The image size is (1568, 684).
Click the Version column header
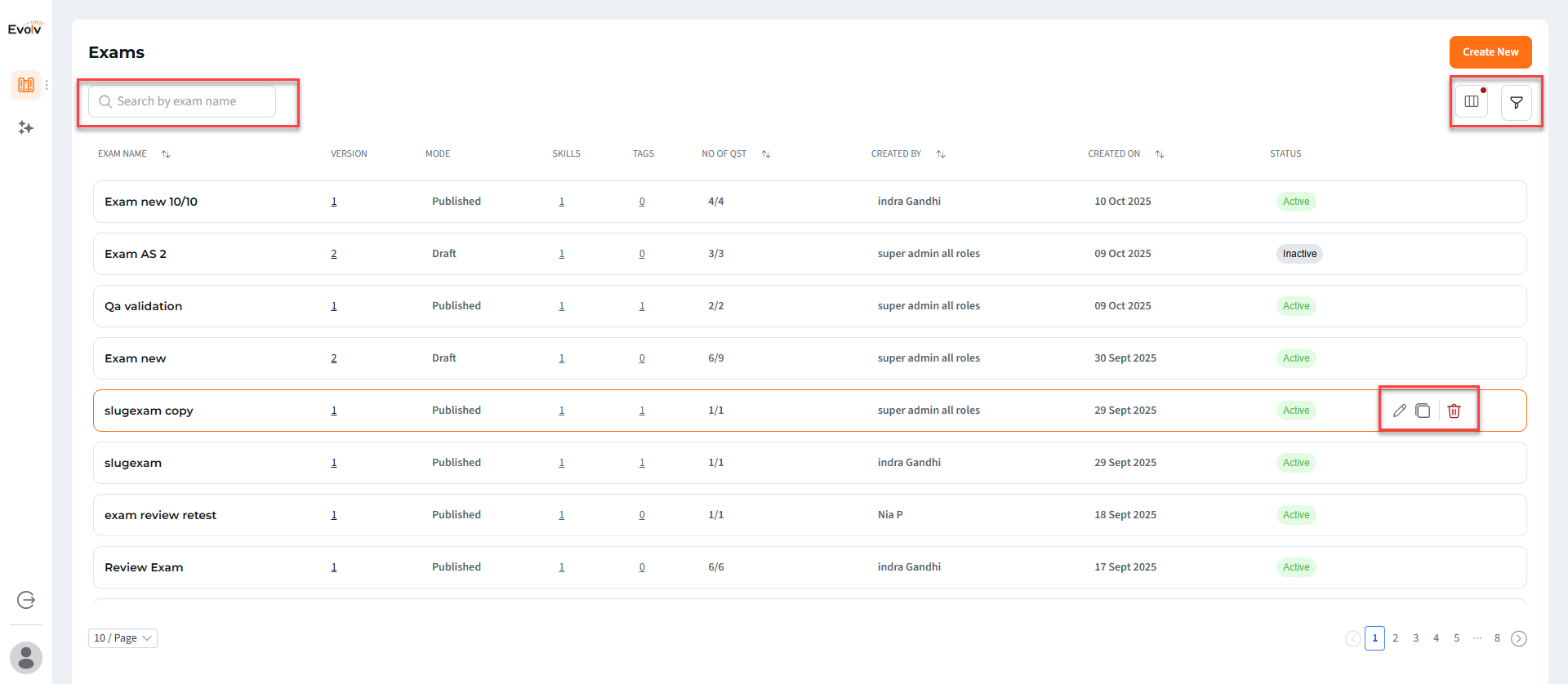(349, 153)
